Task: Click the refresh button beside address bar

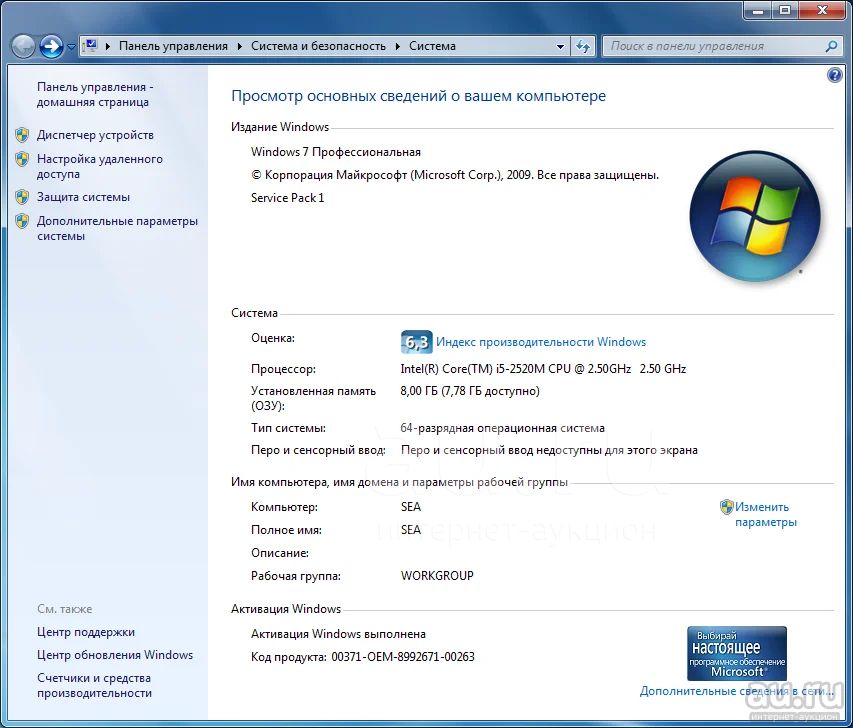Action: pos(584,46)
